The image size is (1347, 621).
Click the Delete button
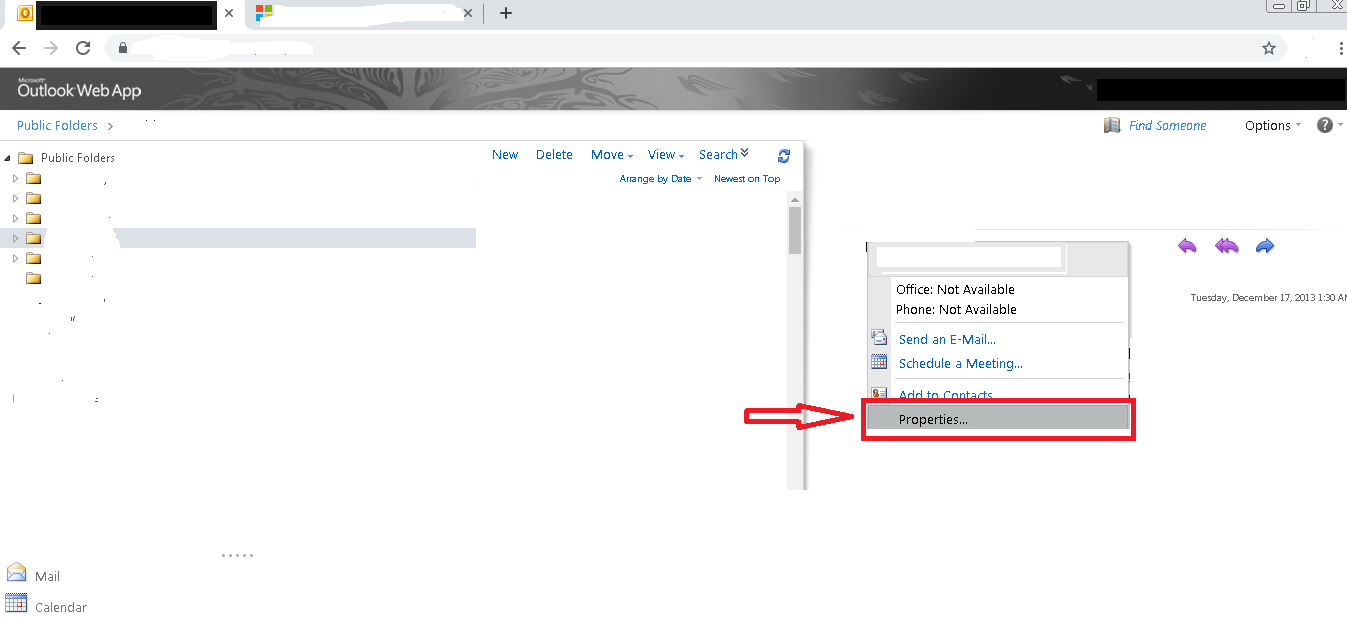554,155
